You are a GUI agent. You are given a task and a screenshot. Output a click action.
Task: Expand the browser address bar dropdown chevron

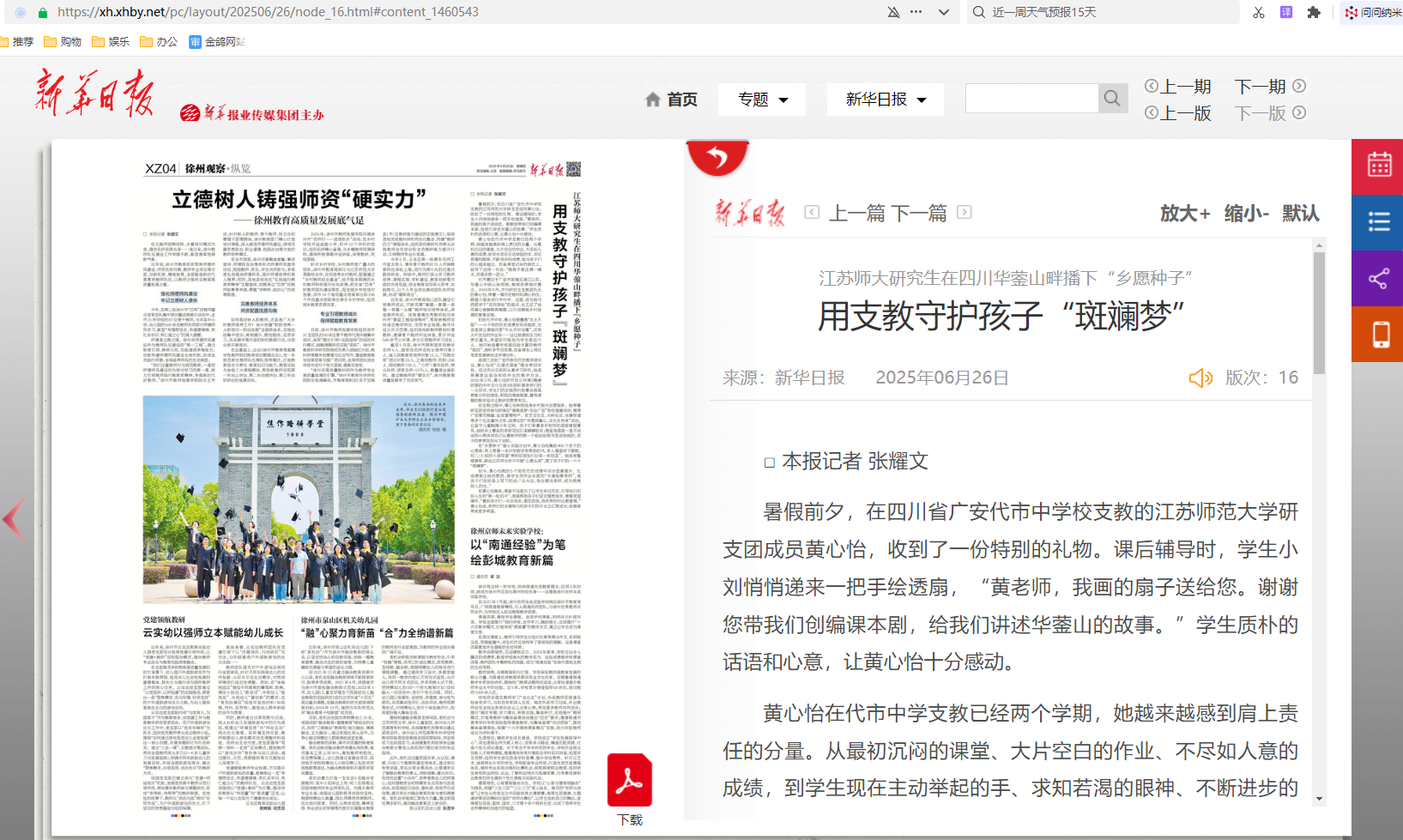[x=944, y=12]
